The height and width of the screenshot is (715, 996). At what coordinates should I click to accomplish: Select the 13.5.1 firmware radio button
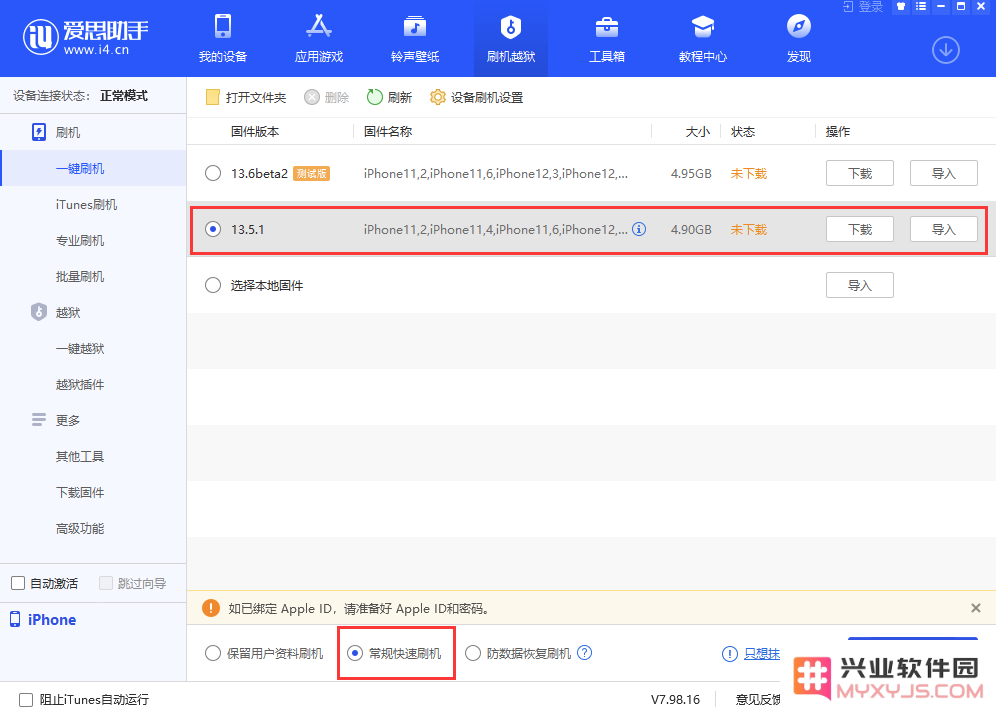[213, 229]
